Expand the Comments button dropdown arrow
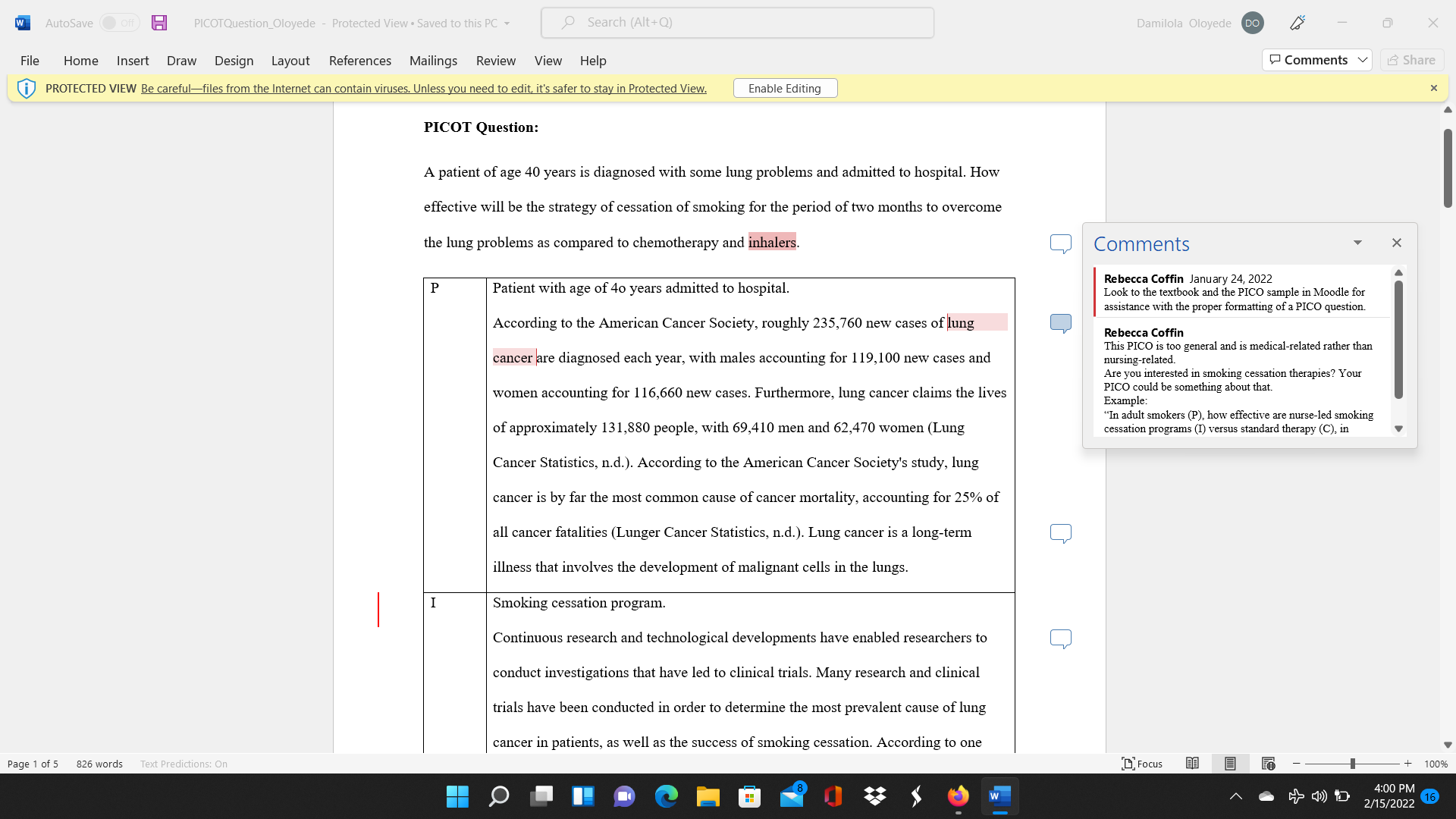The image size is (1456, 819). 1363,60
